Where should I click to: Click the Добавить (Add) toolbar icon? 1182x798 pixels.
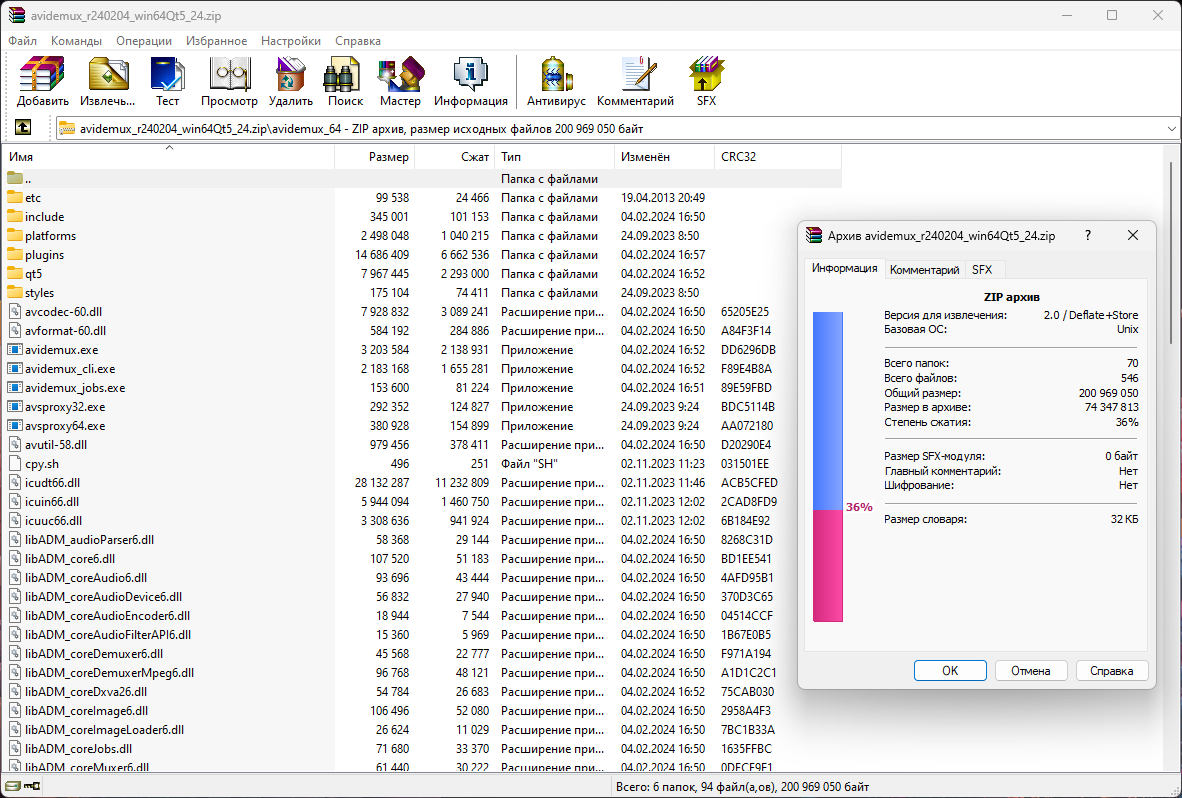(x=43, y=81)
